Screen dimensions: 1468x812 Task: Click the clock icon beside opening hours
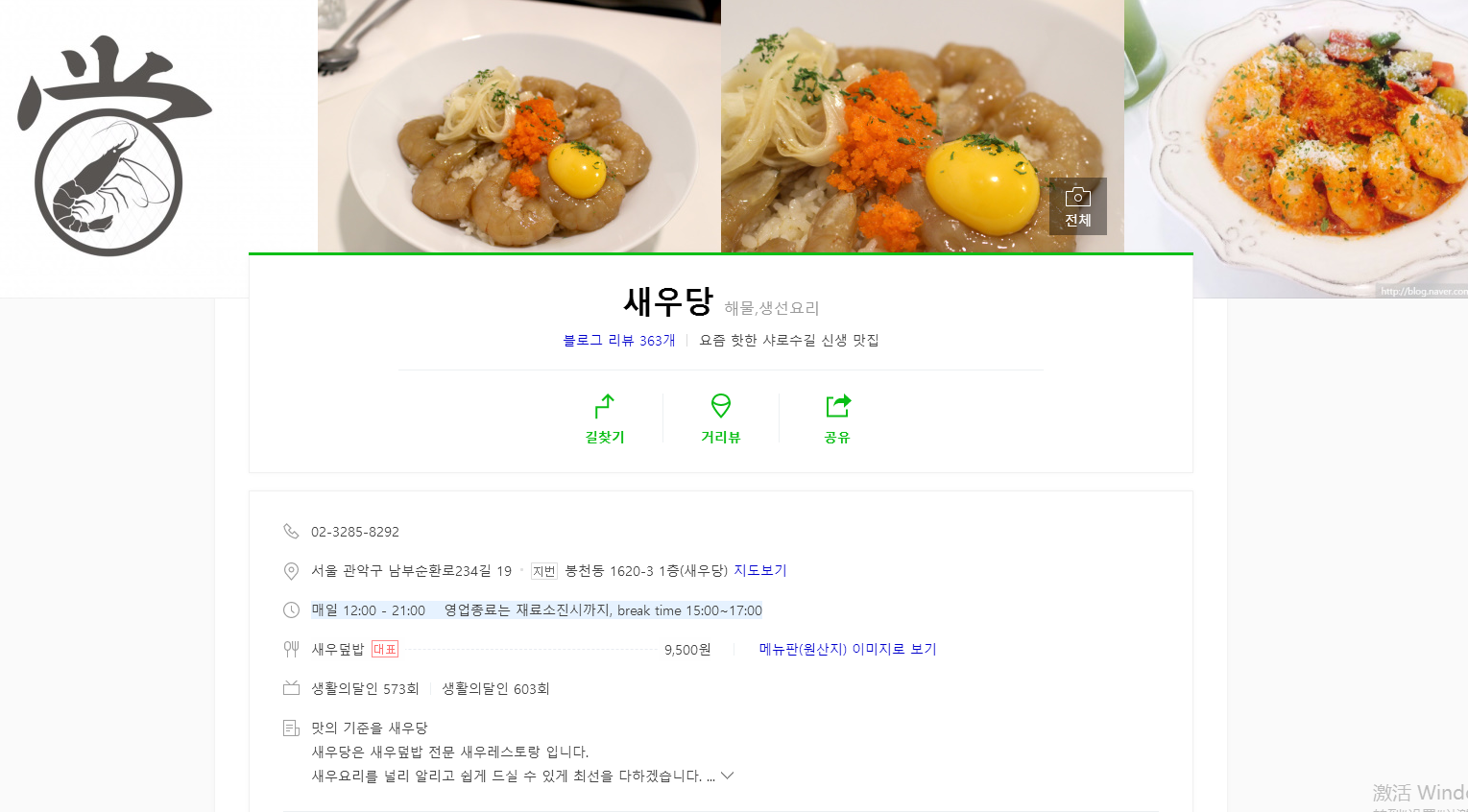[x=291, y=610]
